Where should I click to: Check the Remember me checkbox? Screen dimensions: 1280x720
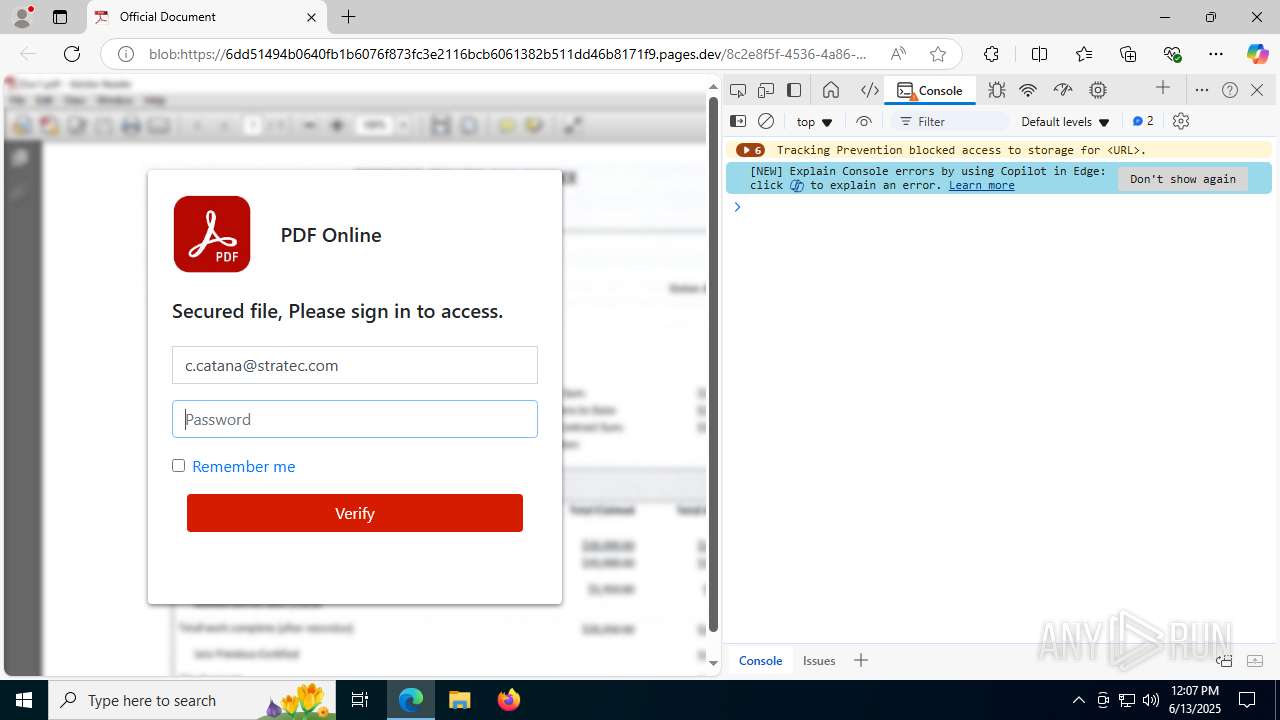click(x=178, y=465)
